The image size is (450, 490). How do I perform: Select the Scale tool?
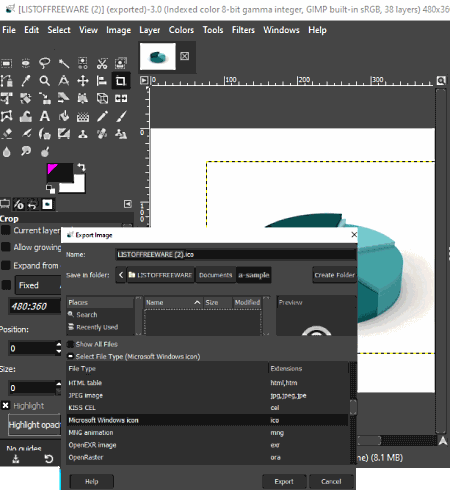(x=45, y=98)
